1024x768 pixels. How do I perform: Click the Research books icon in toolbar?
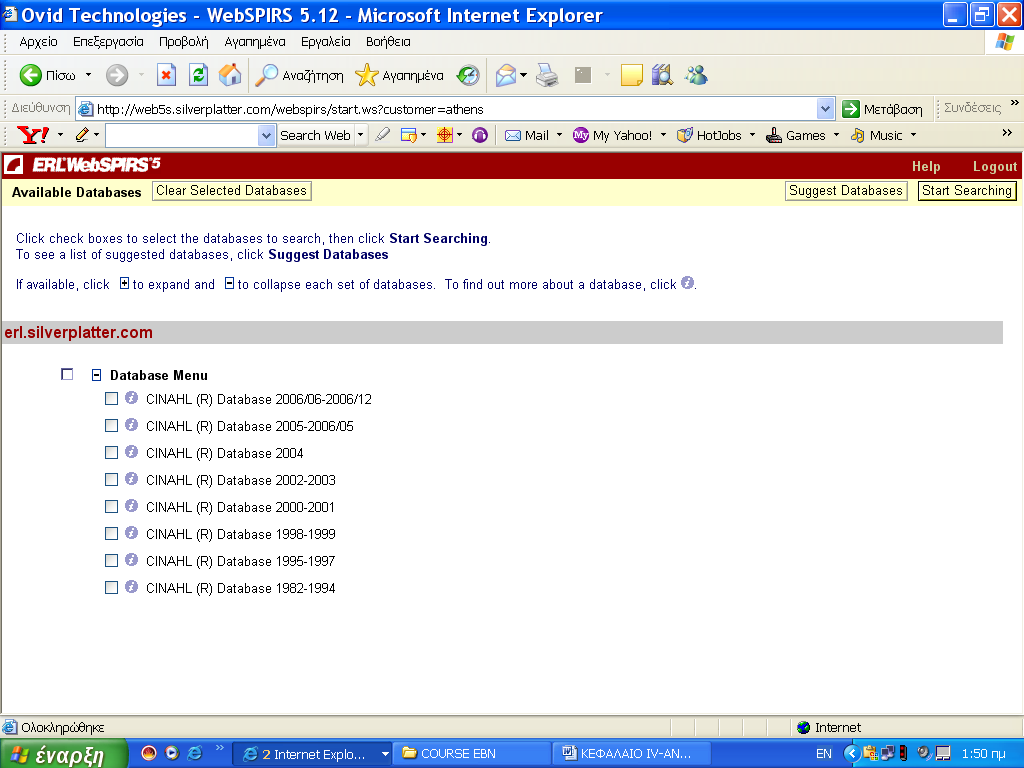click(662, 75)
